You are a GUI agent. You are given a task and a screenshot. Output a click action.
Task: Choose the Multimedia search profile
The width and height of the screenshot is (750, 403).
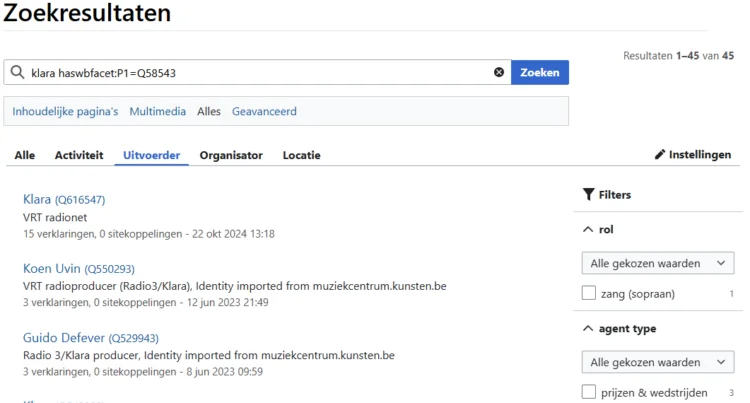coord(157,111)
